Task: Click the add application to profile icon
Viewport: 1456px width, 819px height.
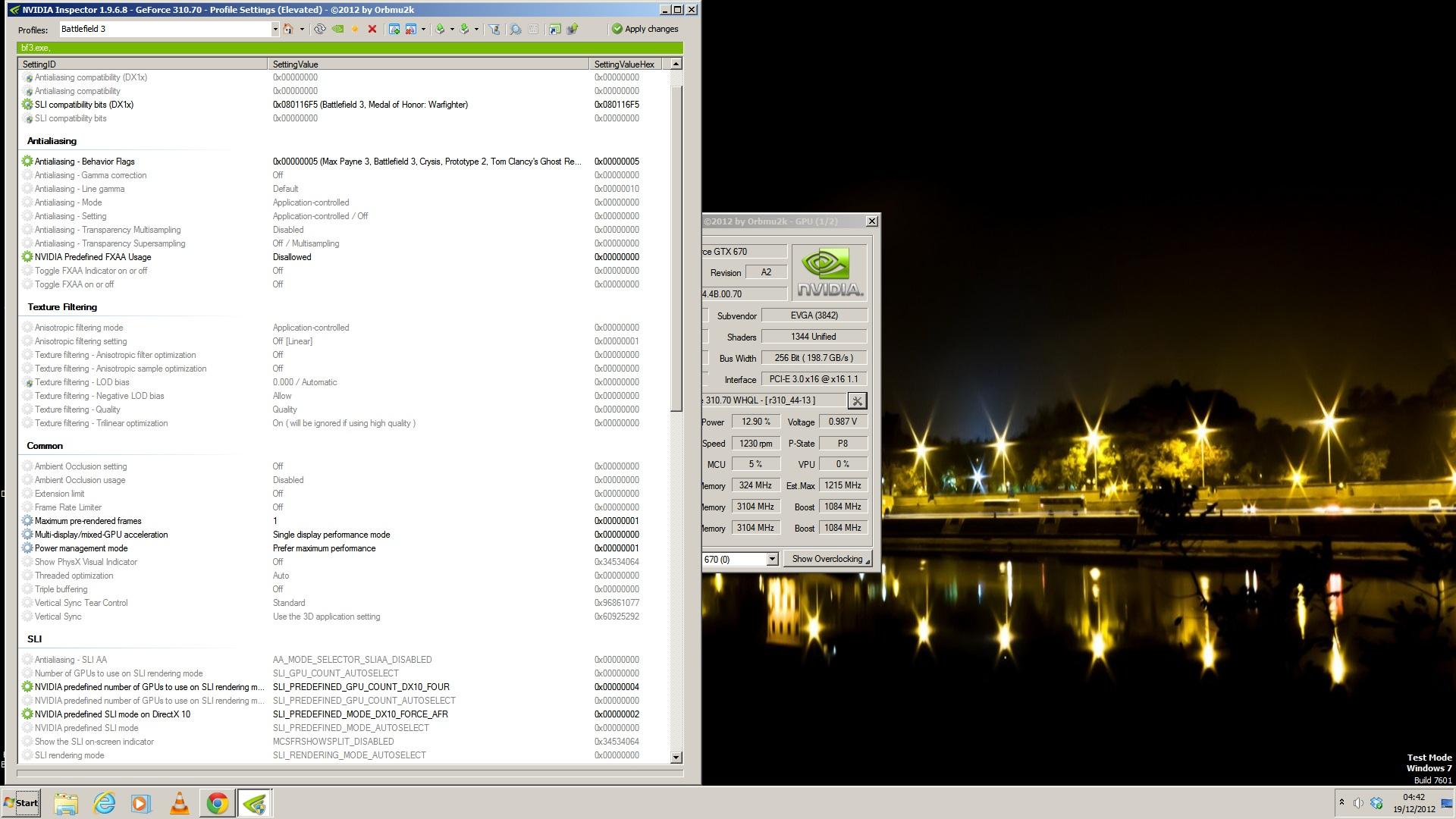Action: pyautogui.click(x=394, y=29)
